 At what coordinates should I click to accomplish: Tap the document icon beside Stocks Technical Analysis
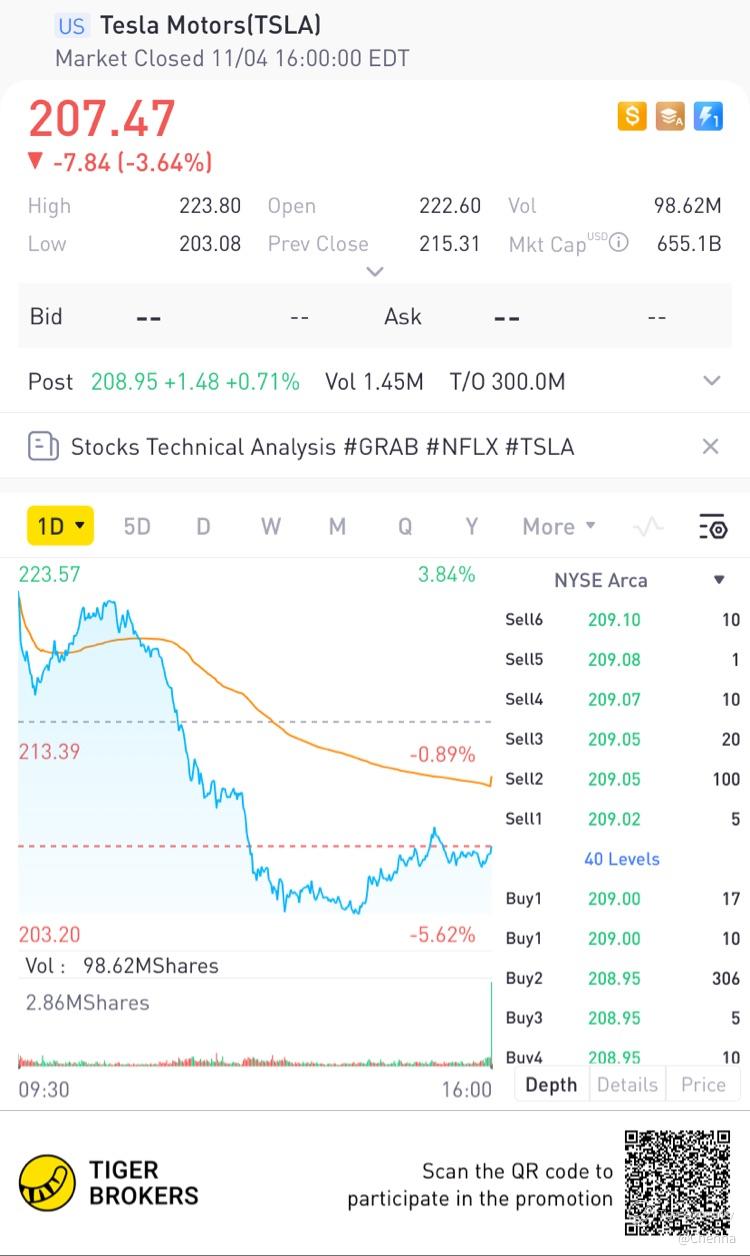tap(43, 446)
